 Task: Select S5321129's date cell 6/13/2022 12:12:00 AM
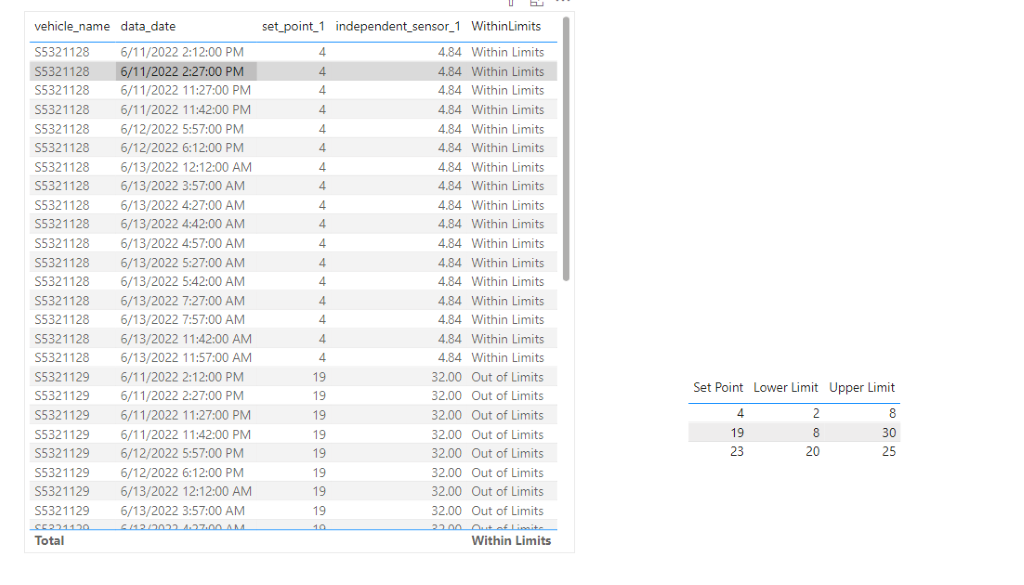coord(186,492)
